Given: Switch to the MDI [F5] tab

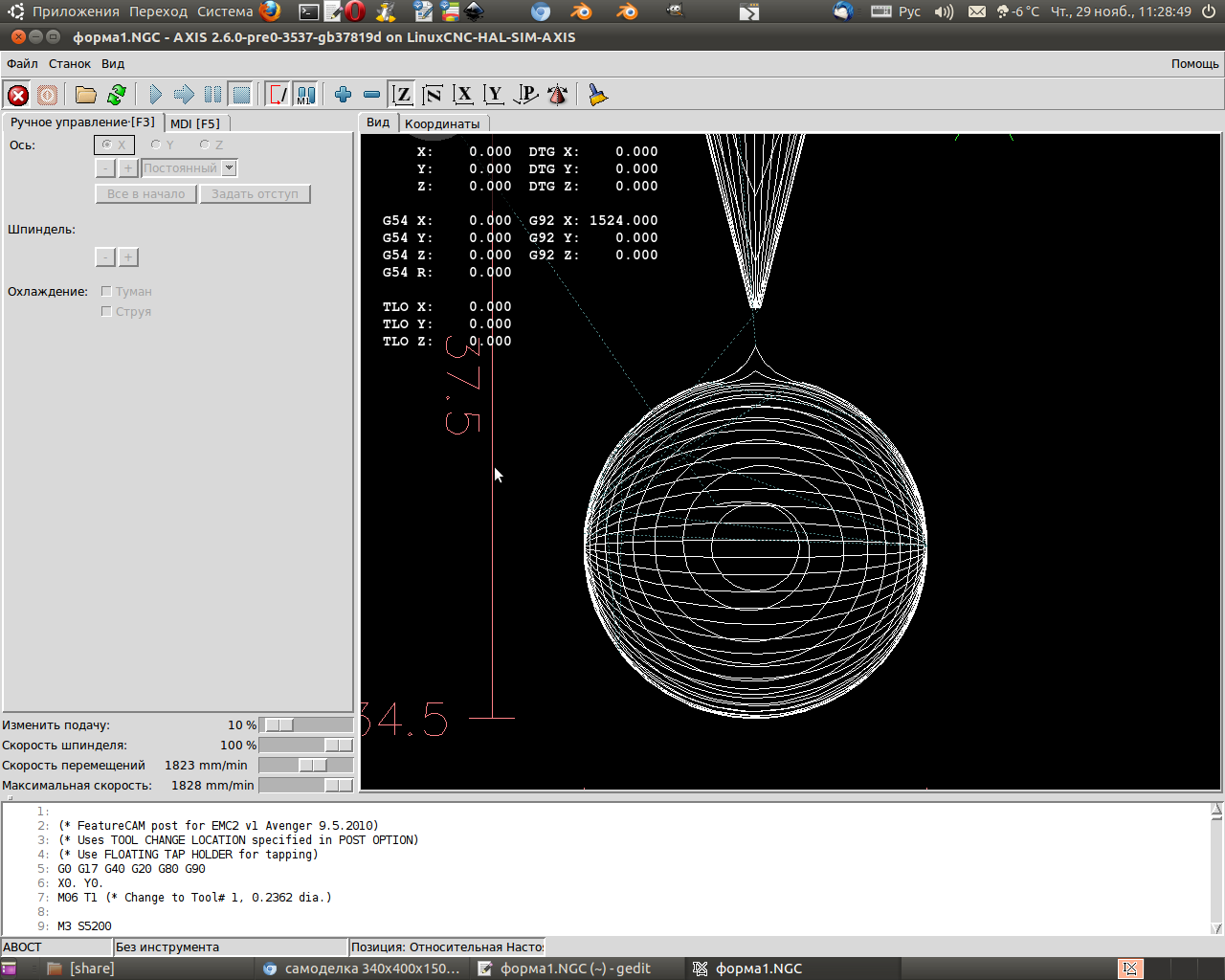Looking at the screenshot, I should [x=195, y=123].
